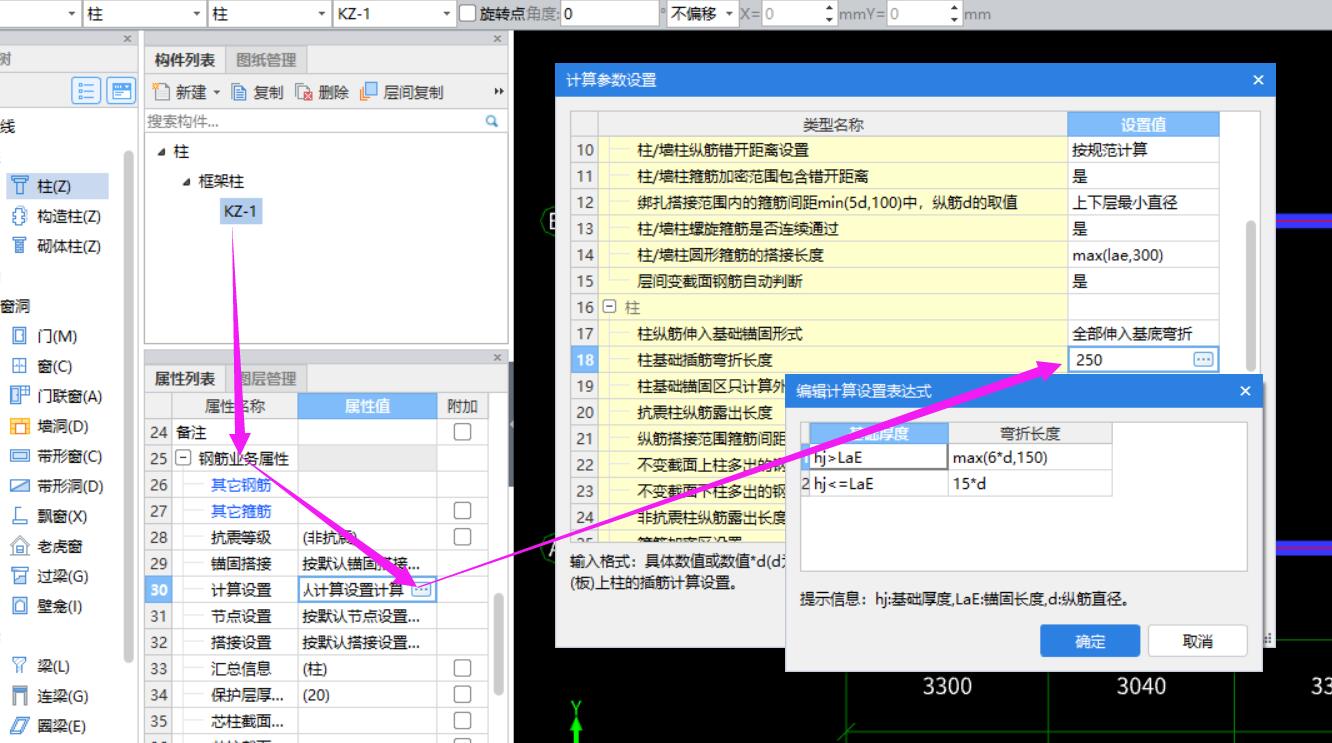1332x743 pixels.
Task: Switch navigation tree to panel view icon
Action: [x=121, y=91]
